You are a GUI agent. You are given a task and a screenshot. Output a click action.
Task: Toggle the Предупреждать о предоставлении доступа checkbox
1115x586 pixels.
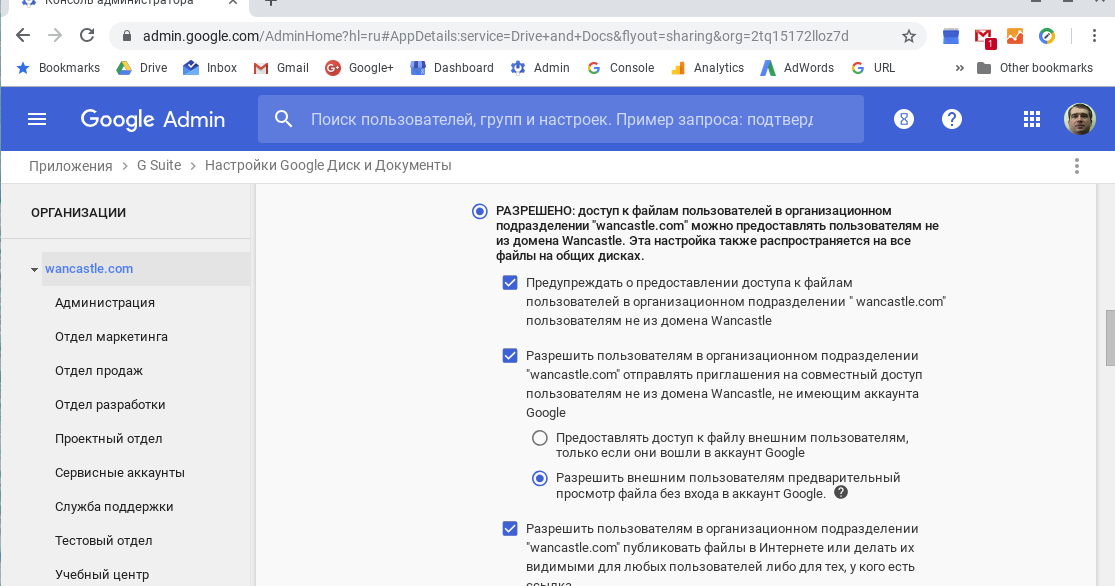click(x=510, y=282)
